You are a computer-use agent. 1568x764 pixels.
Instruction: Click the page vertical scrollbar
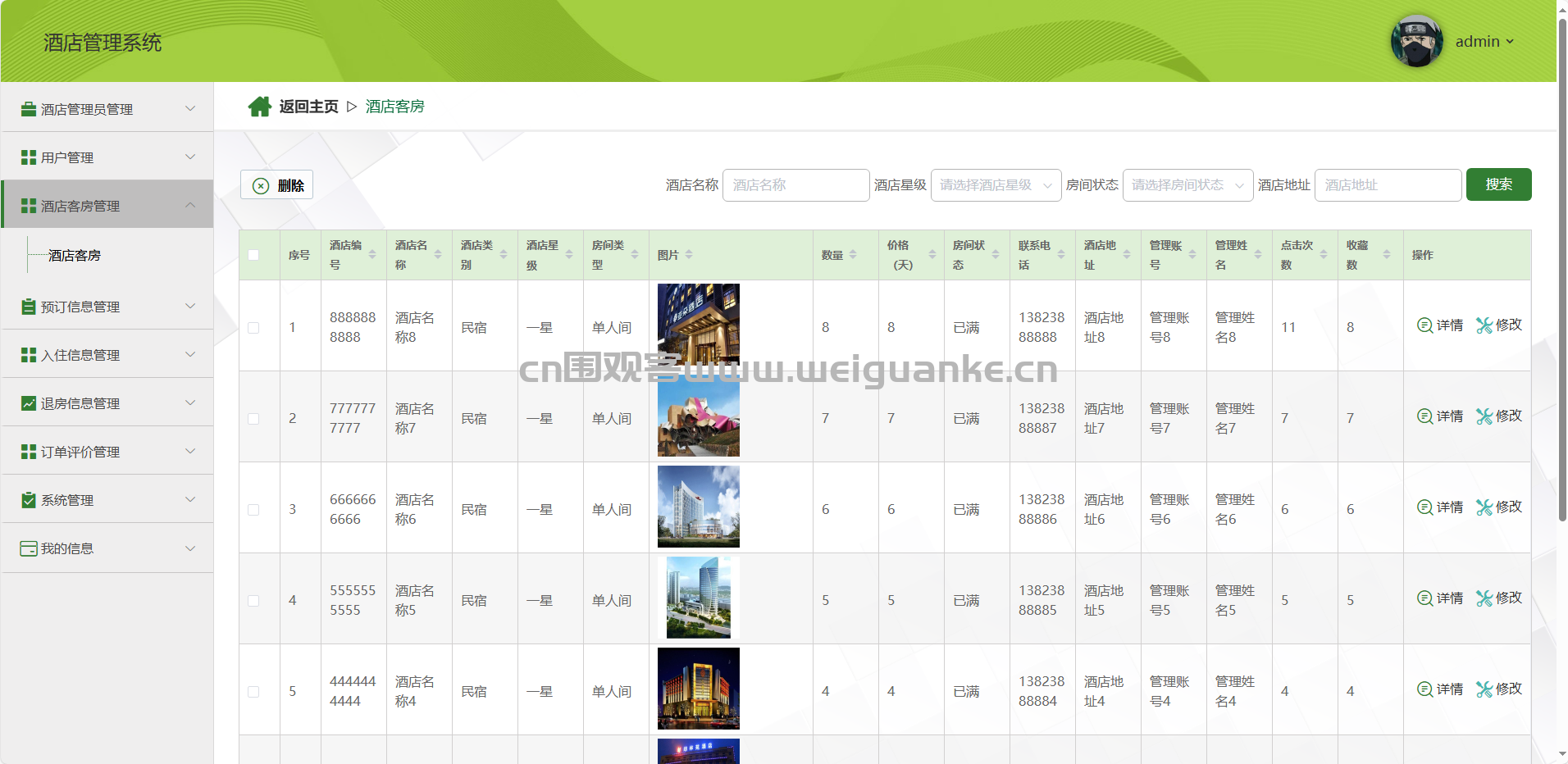point(1561,271)
